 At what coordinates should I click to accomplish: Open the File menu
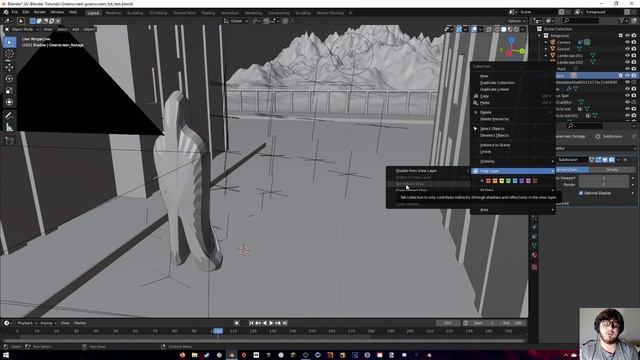[x=15, y=13]
